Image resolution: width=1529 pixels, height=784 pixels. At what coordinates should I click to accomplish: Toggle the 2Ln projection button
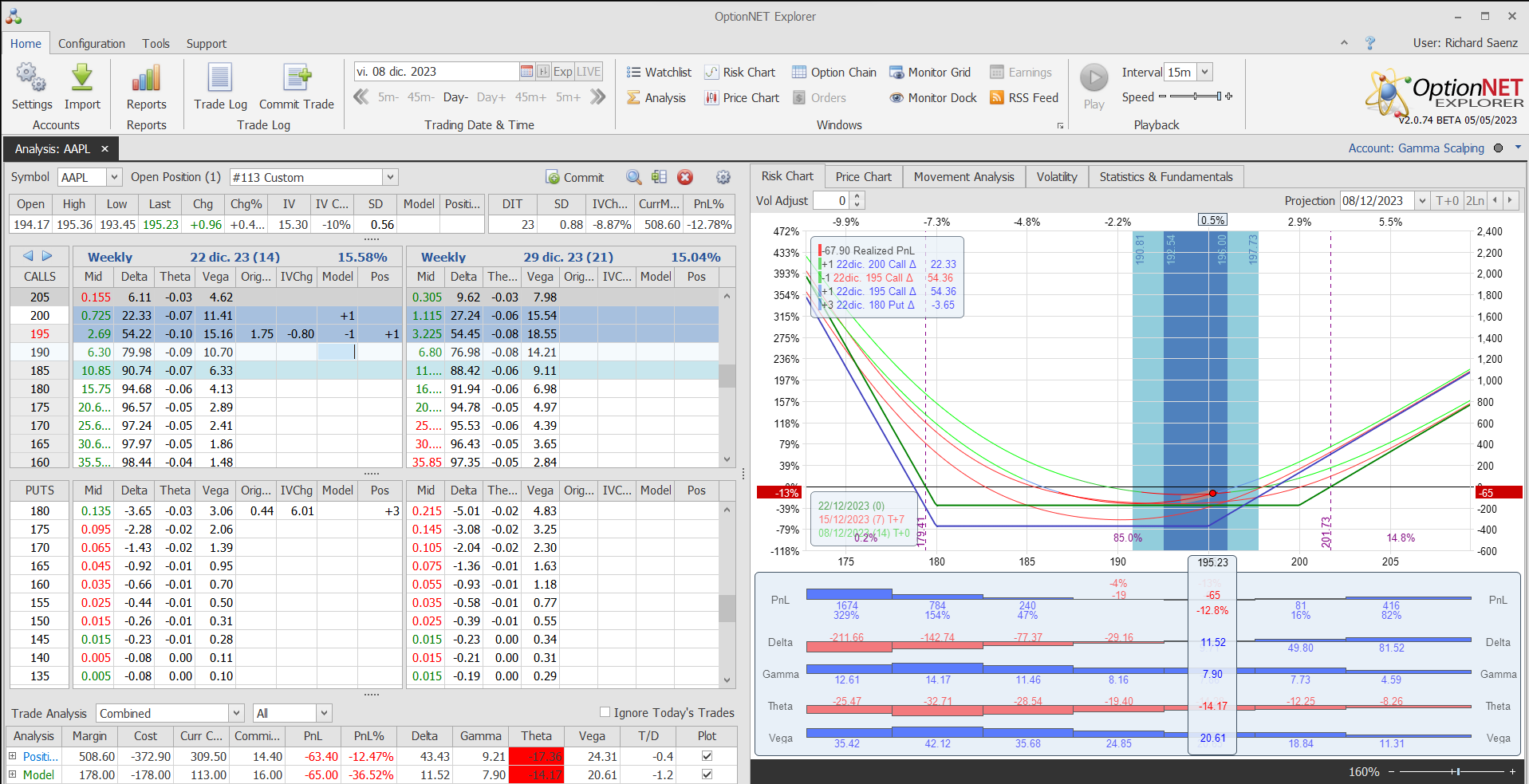pos(1476,201)
